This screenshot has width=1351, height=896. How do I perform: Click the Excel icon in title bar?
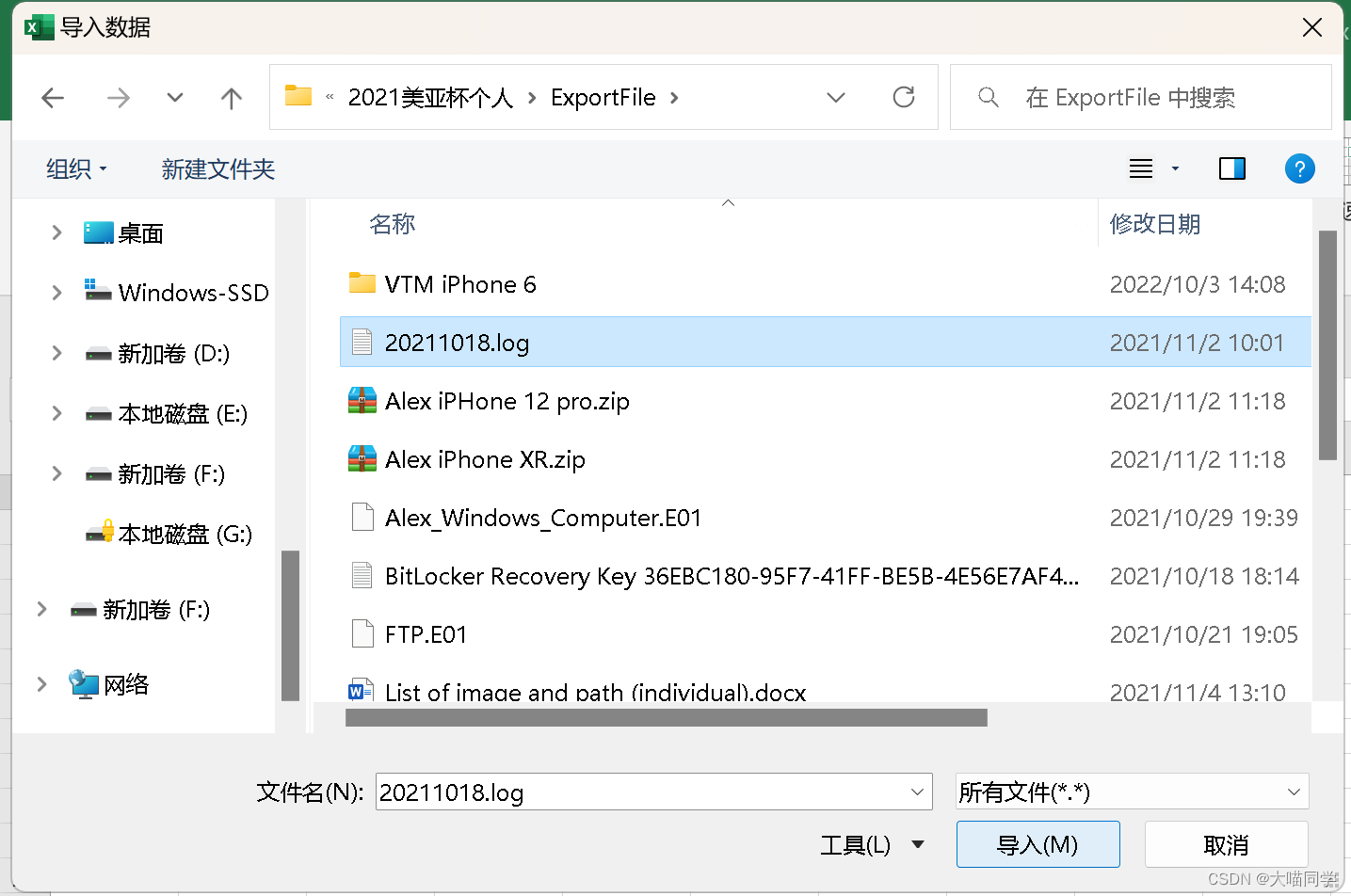[x=38, y=26]
